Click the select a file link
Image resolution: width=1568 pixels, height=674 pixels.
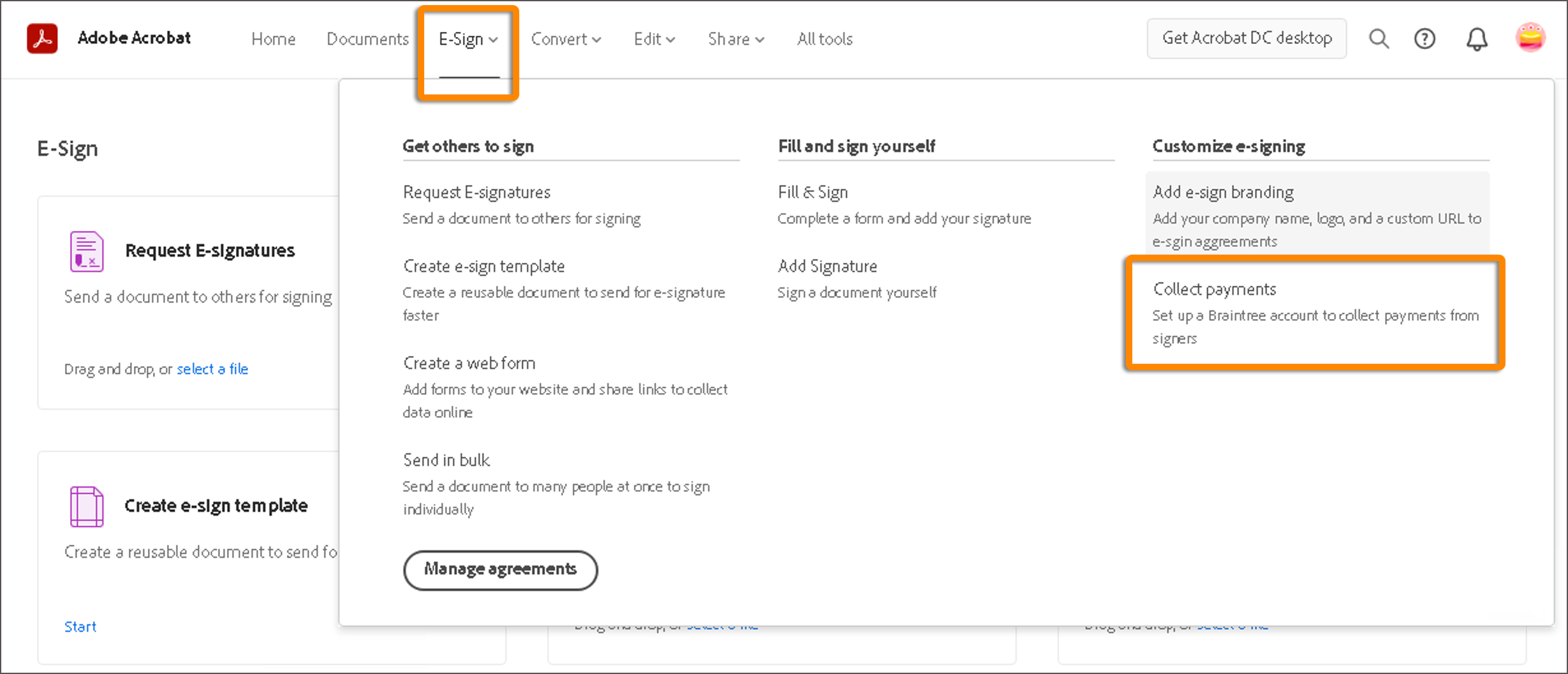(x=212, y=369)
